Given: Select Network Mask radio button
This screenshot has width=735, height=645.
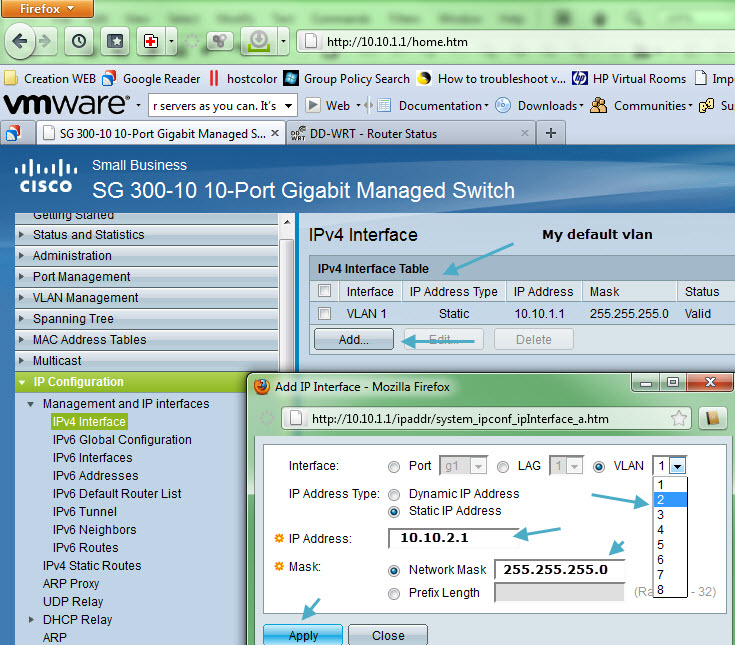Looking at the screenshot, I should click(x=394, y=570).
